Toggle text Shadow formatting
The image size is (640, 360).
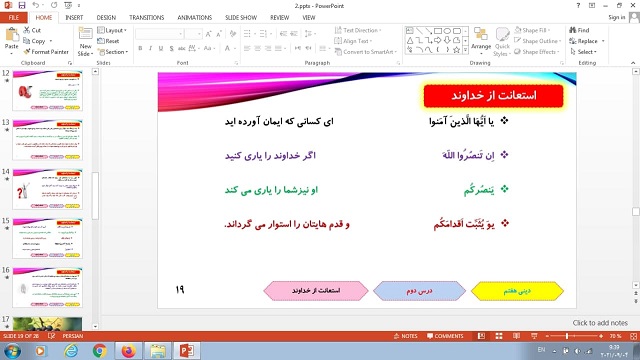point(171,48)
